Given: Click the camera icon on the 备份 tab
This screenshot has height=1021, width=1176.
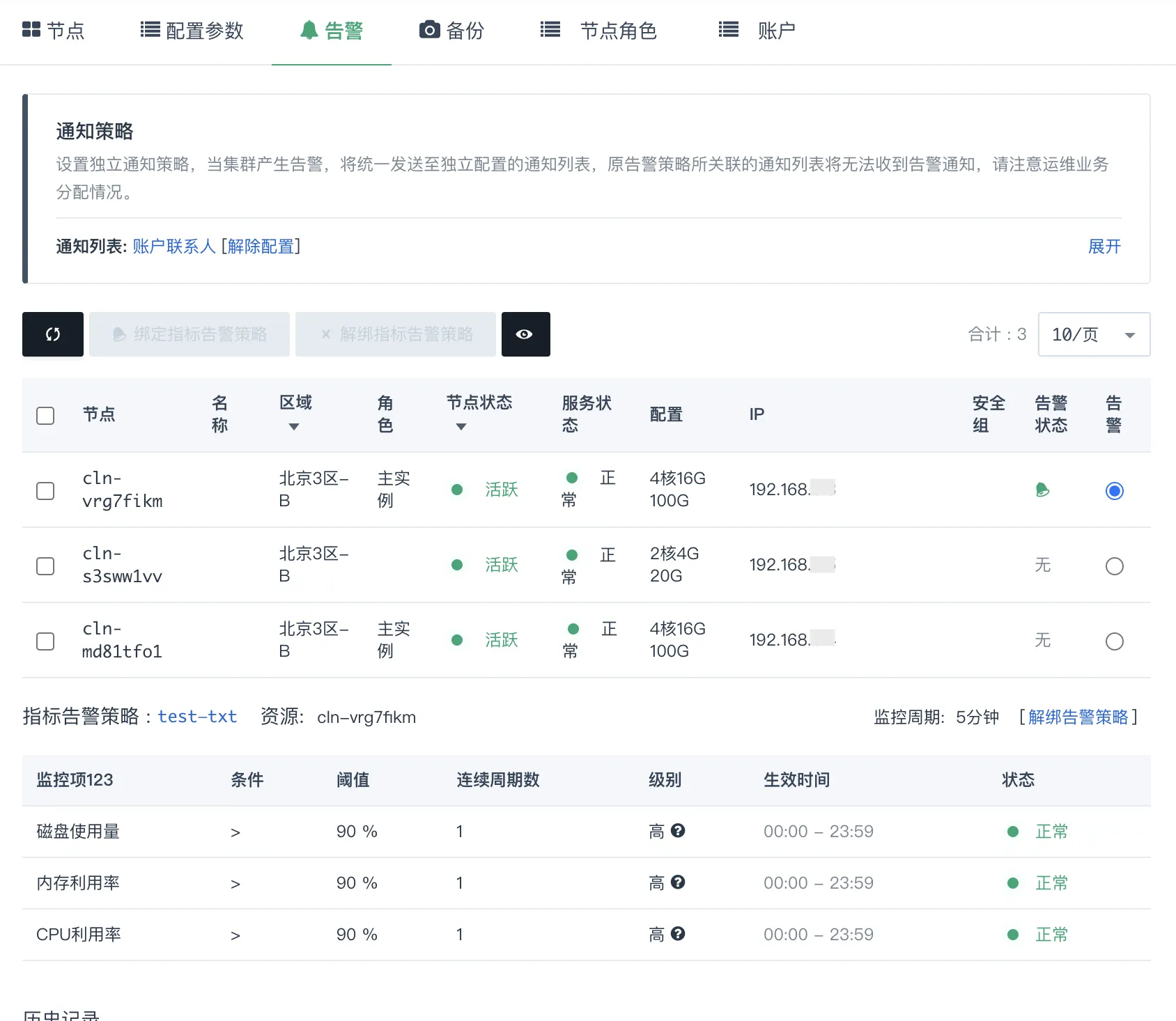Looking at the screenshot, I should (428, 29).
